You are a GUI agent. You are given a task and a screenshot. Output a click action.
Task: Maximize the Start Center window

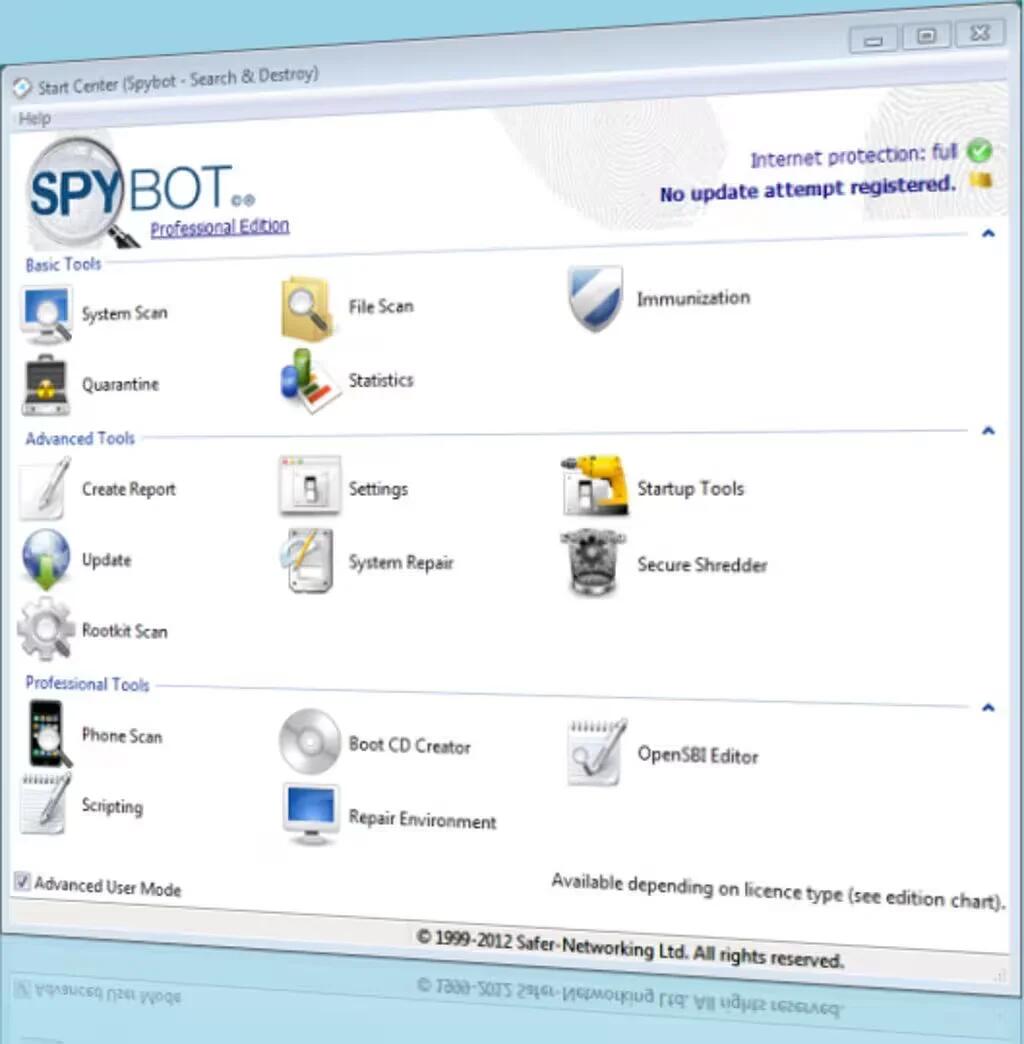click(926, 36)
